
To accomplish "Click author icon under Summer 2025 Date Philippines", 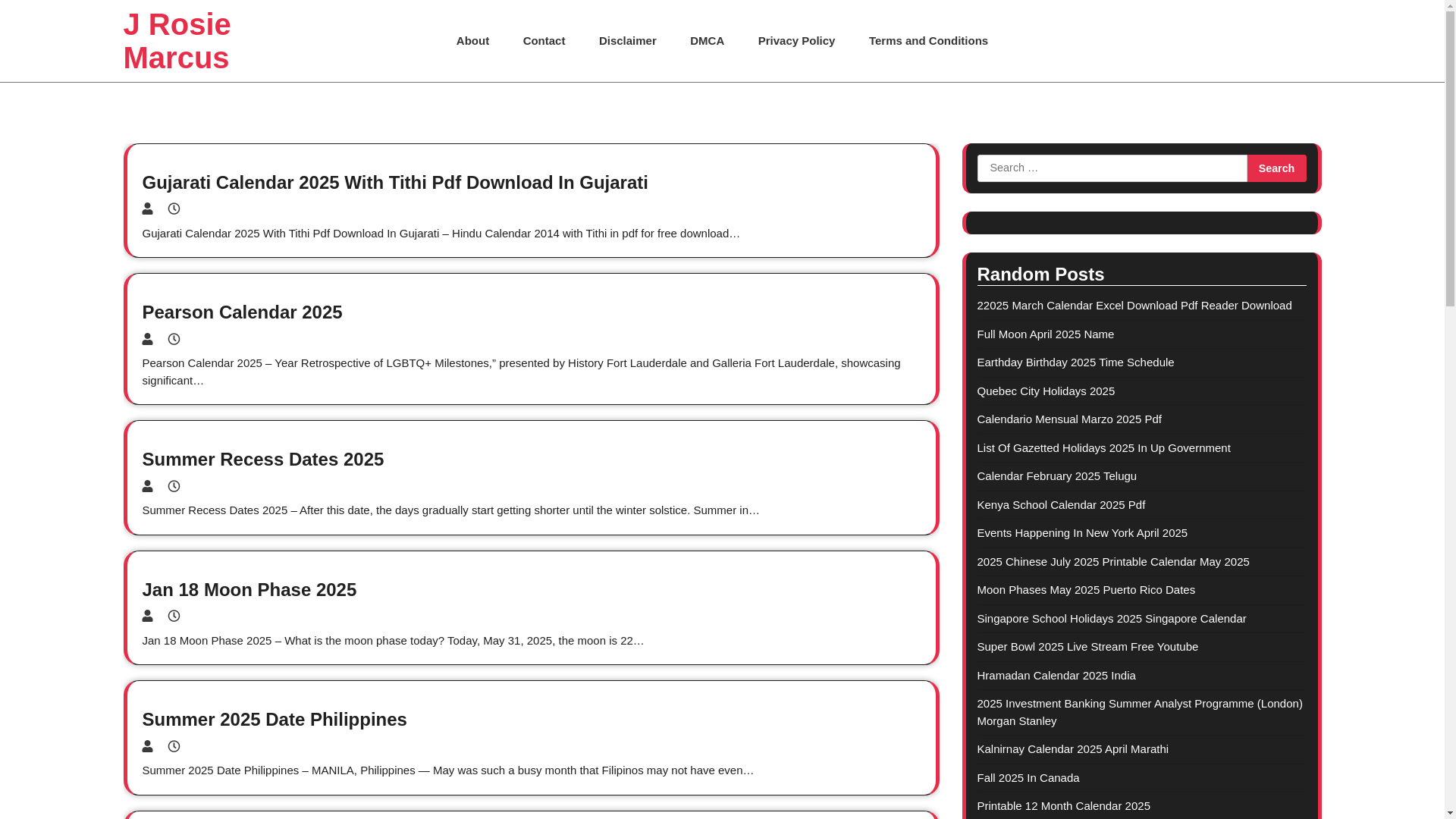I will (148, 746).
